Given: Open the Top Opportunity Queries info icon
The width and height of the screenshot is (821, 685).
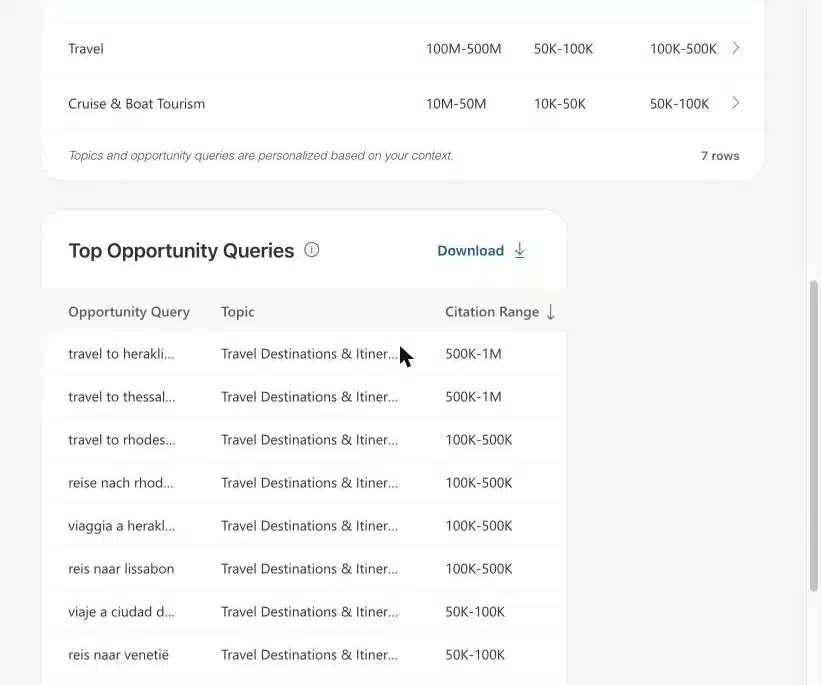Looking at the screenshot, I should coord(312,250).
